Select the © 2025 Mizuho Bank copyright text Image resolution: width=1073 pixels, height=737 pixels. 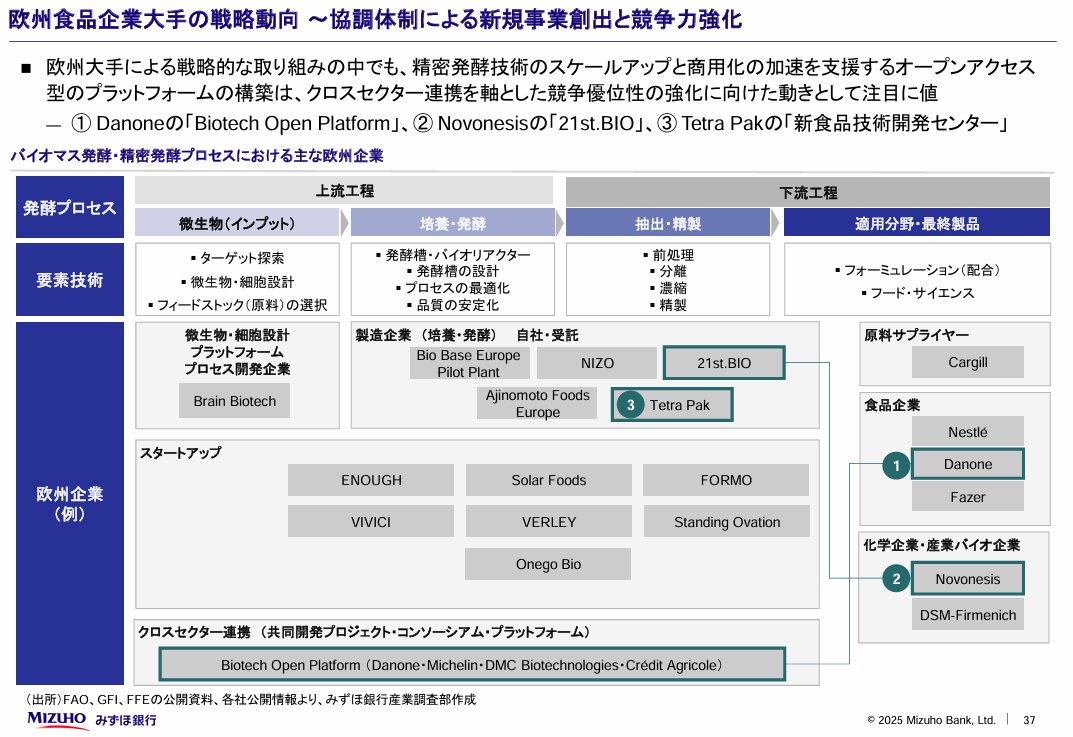tap(931, 720)
